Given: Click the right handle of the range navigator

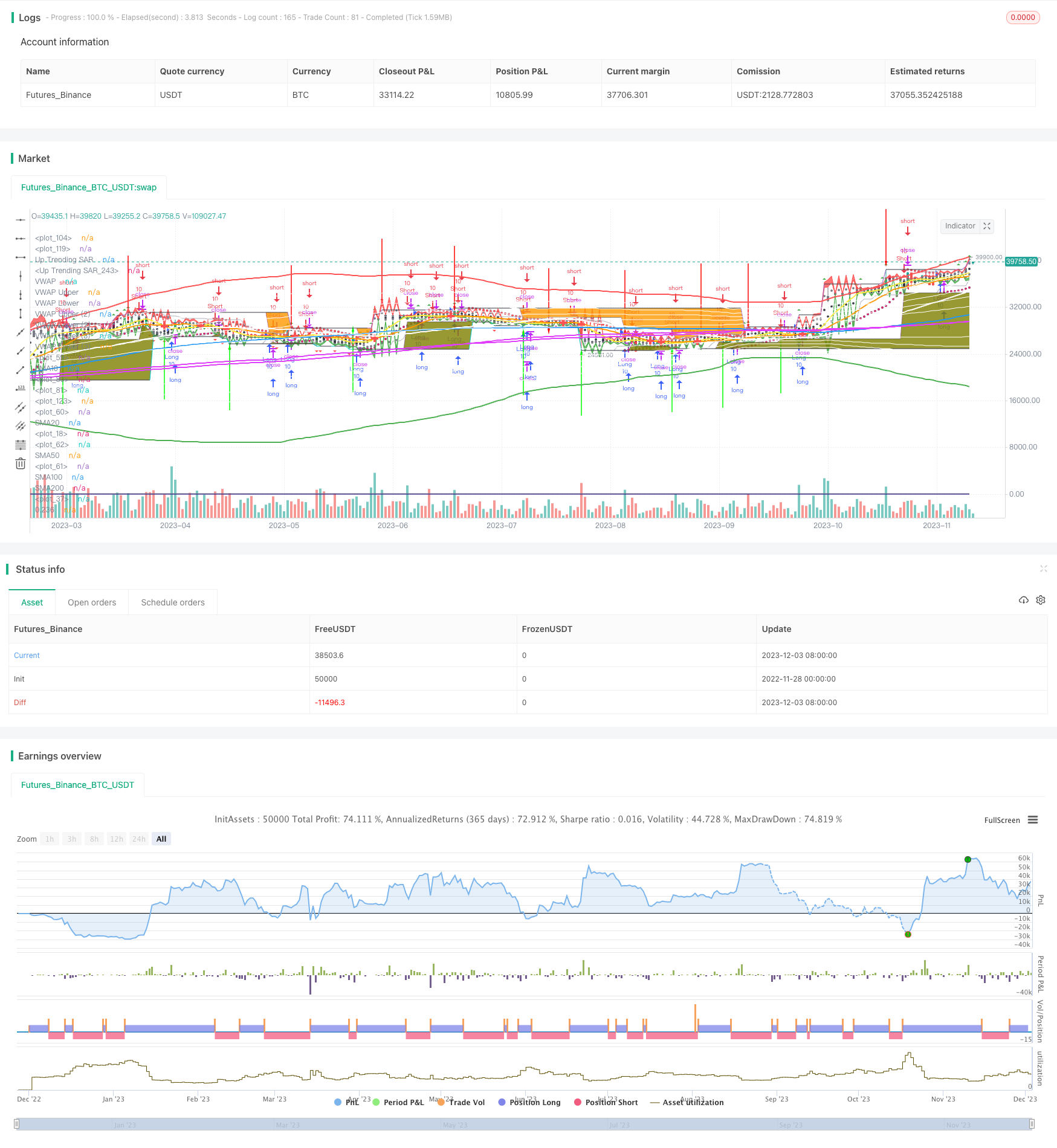Looking at the screenshot, I should click(1032, 1124).
